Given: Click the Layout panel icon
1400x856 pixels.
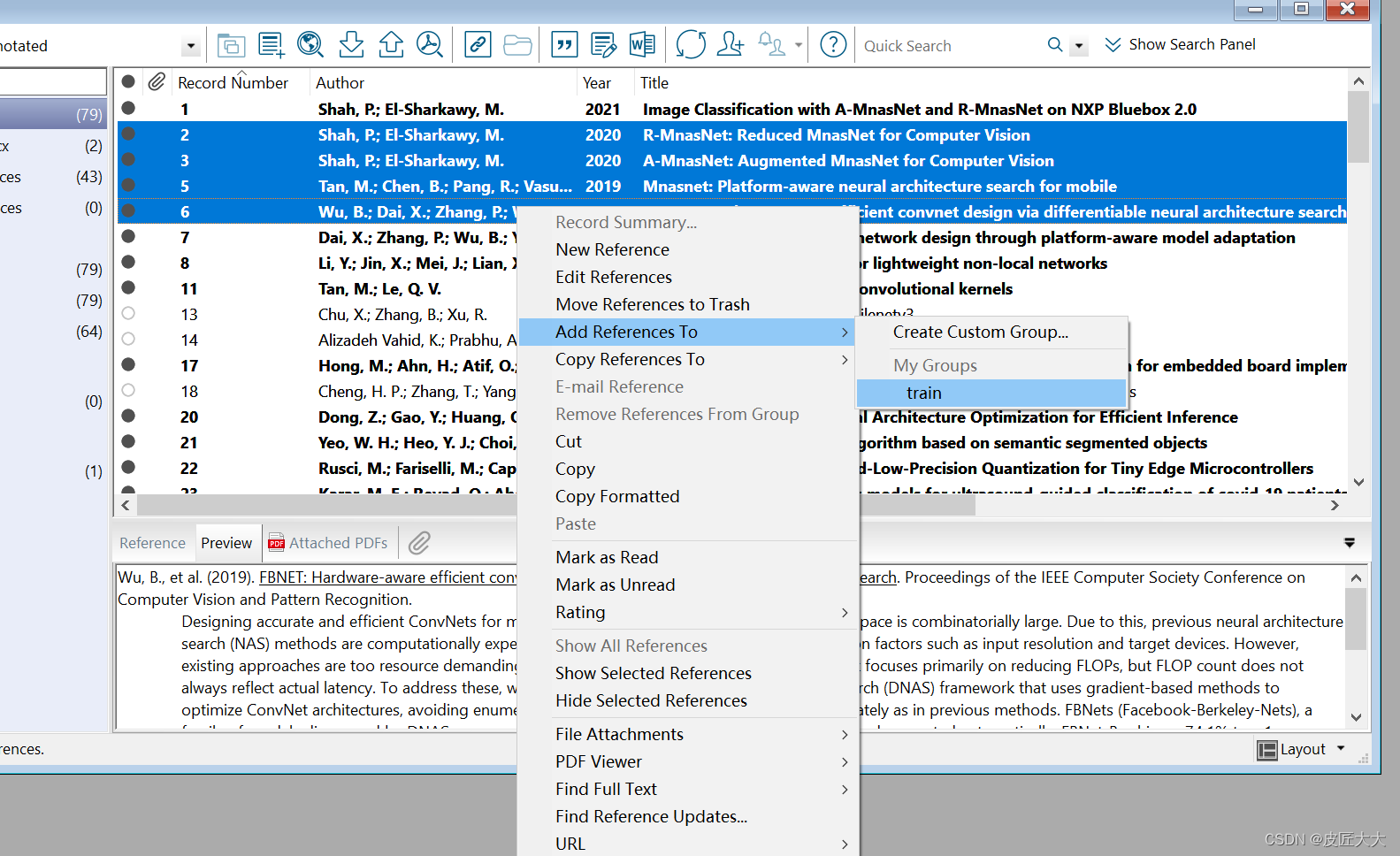Looking at the screenshot, I should click(x=1266, y=750).
